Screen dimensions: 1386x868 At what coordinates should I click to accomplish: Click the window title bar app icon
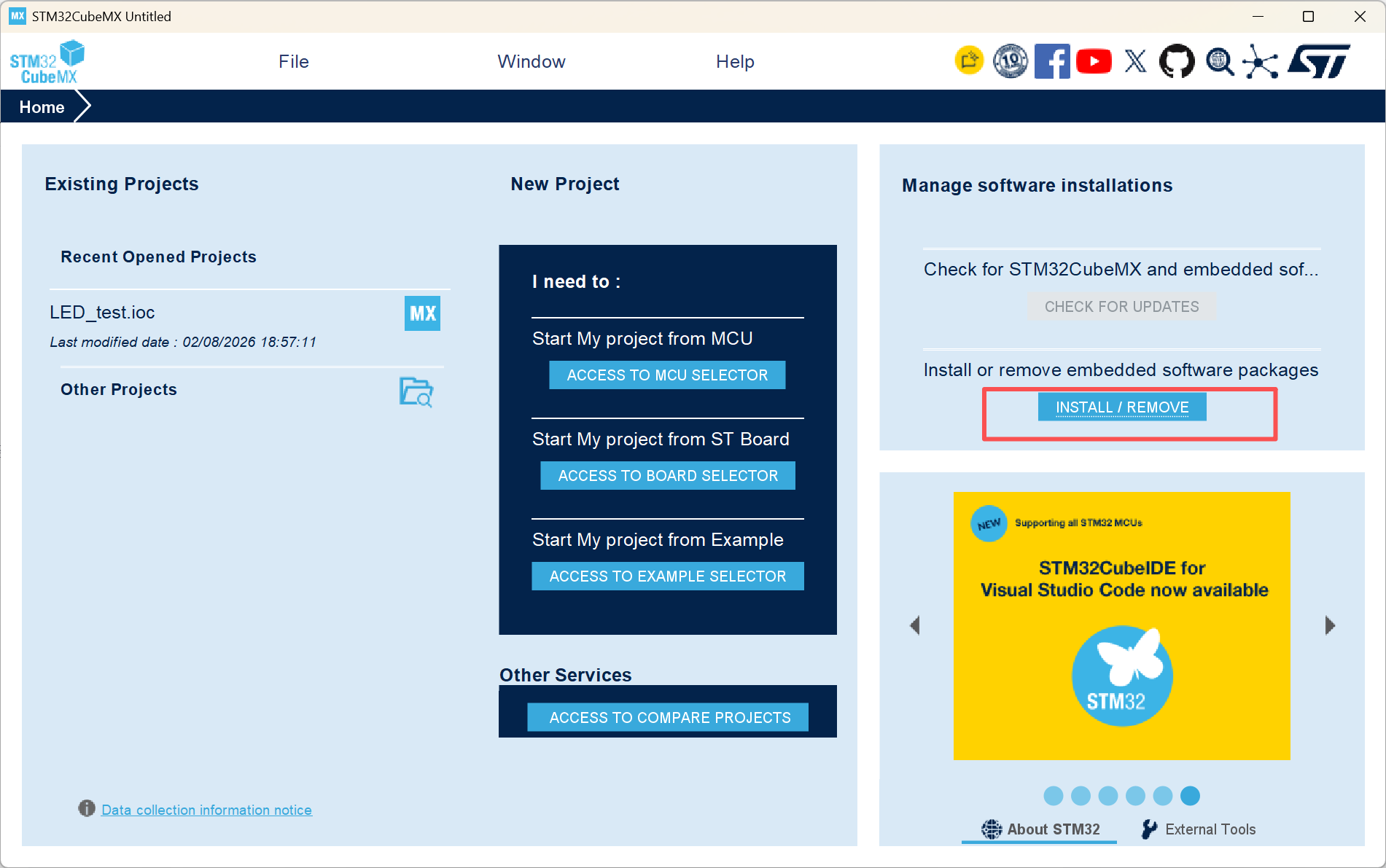click(17, 16)
